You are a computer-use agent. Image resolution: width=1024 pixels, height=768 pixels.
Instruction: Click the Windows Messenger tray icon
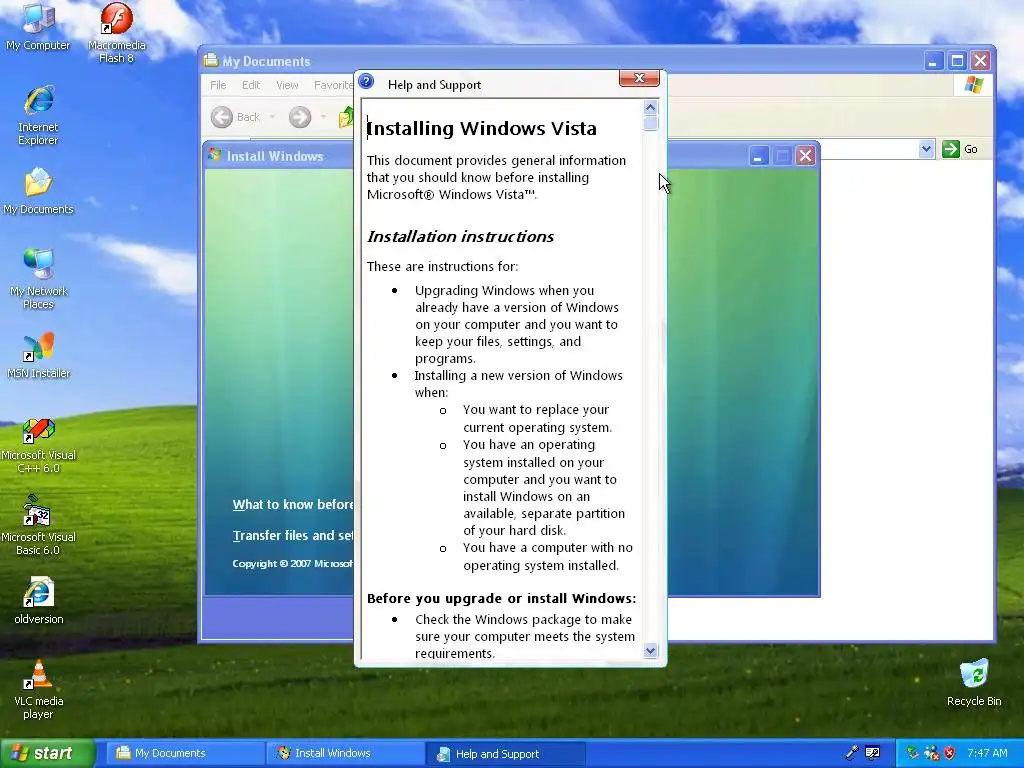coord(931,753)
